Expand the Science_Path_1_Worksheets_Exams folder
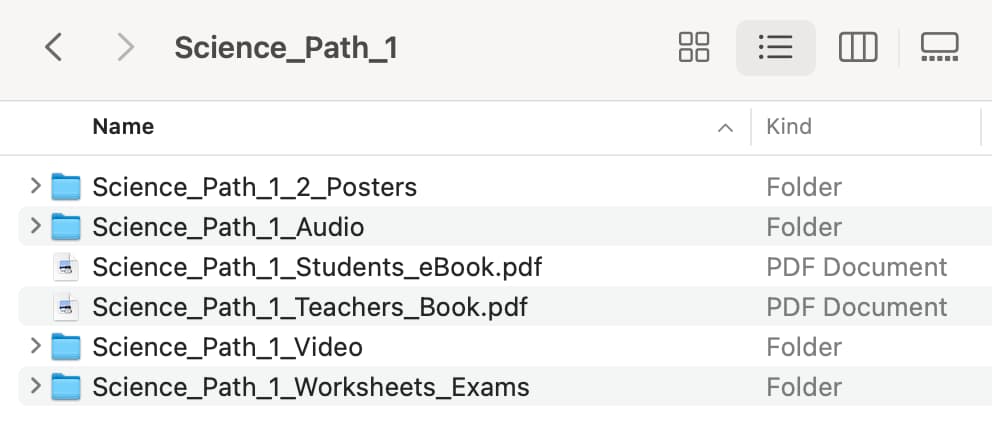The width and height of the screenshot is (992, 446). point(35,385)
